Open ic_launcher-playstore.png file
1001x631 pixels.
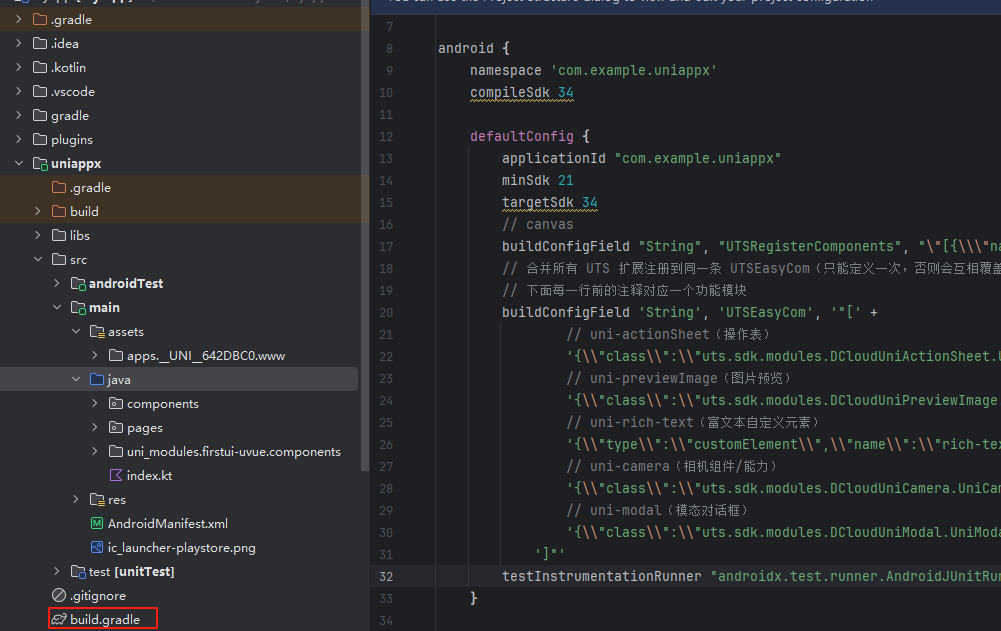[181, 548]
